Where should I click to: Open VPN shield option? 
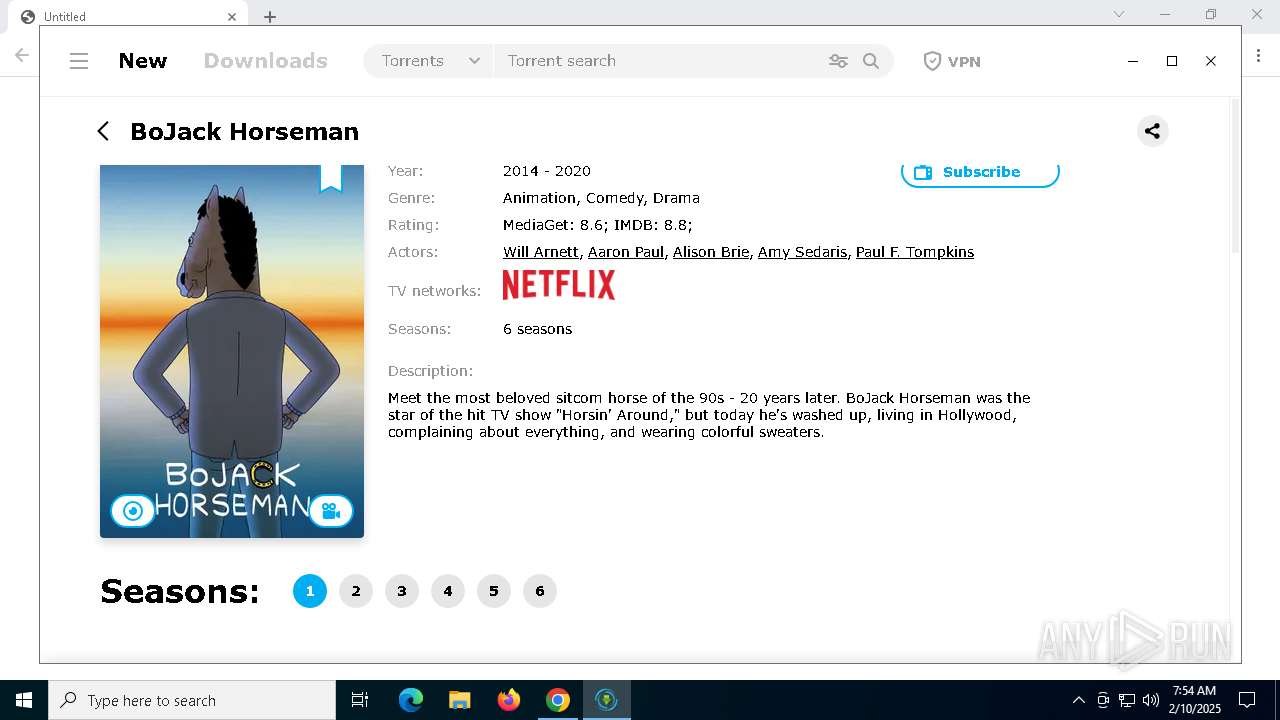pos(951,61)
